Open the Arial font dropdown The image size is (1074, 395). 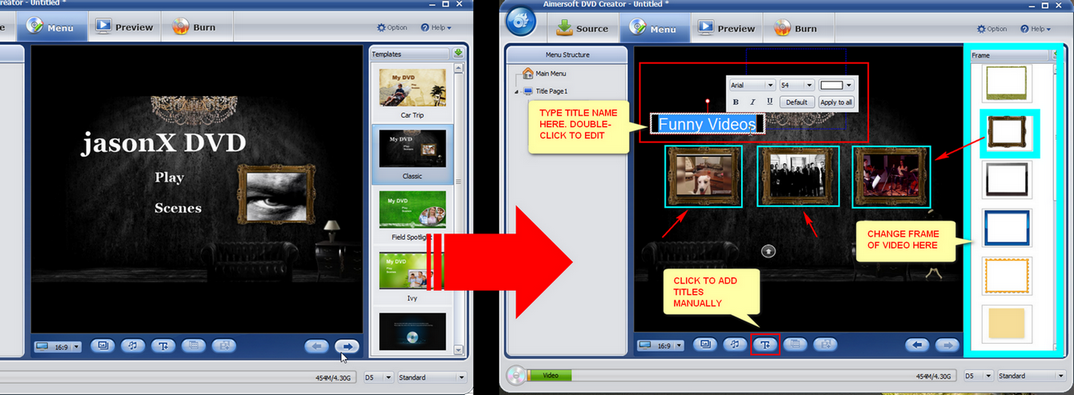pos(752,85)
